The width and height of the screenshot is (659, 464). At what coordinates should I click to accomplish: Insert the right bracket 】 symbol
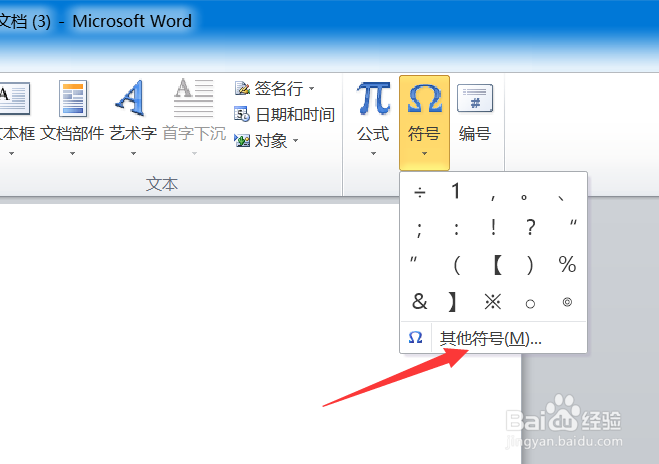click(x=452, y=302)
